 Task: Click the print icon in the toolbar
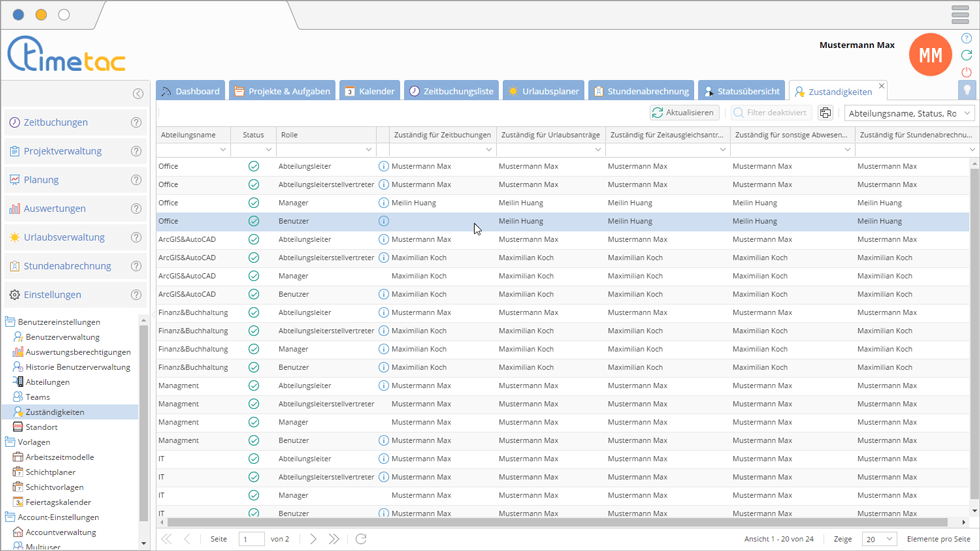pyautogui.click(x=825, y=113)
